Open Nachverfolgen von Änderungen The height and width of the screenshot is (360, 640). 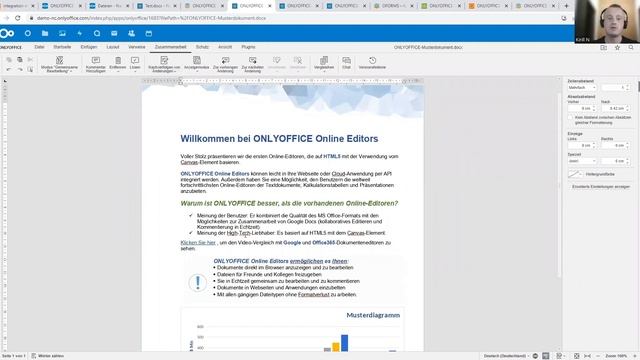pyautogui.click(x=164, y=64)
